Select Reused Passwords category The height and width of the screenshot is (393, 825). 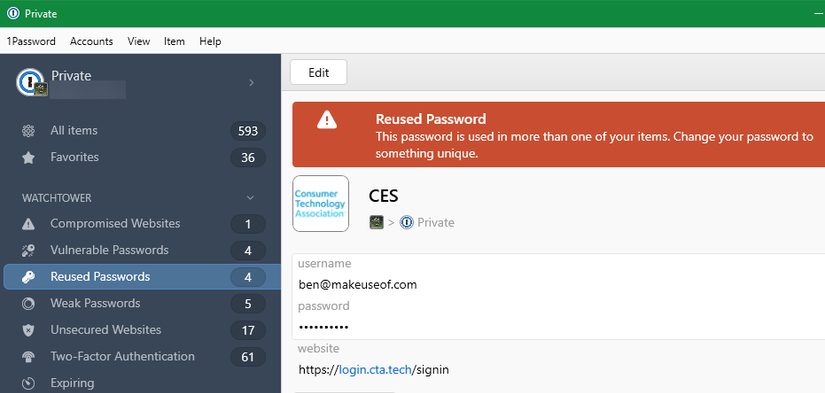pos(142,277)
